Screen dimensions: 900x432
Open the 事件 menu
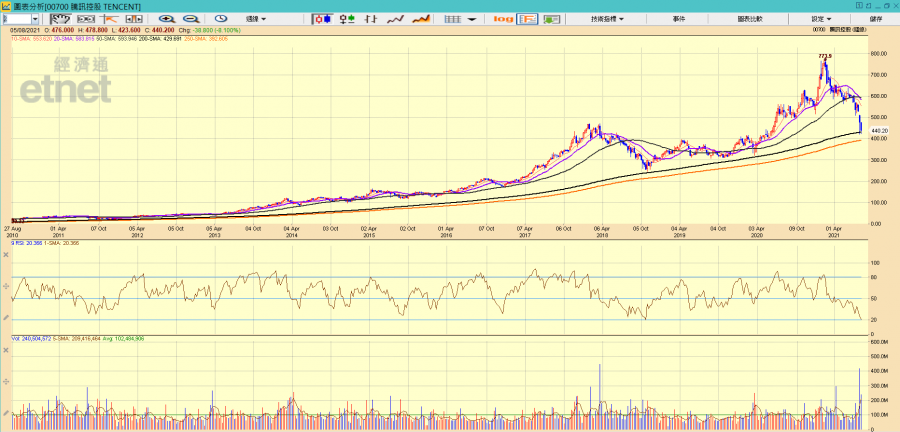678,18
